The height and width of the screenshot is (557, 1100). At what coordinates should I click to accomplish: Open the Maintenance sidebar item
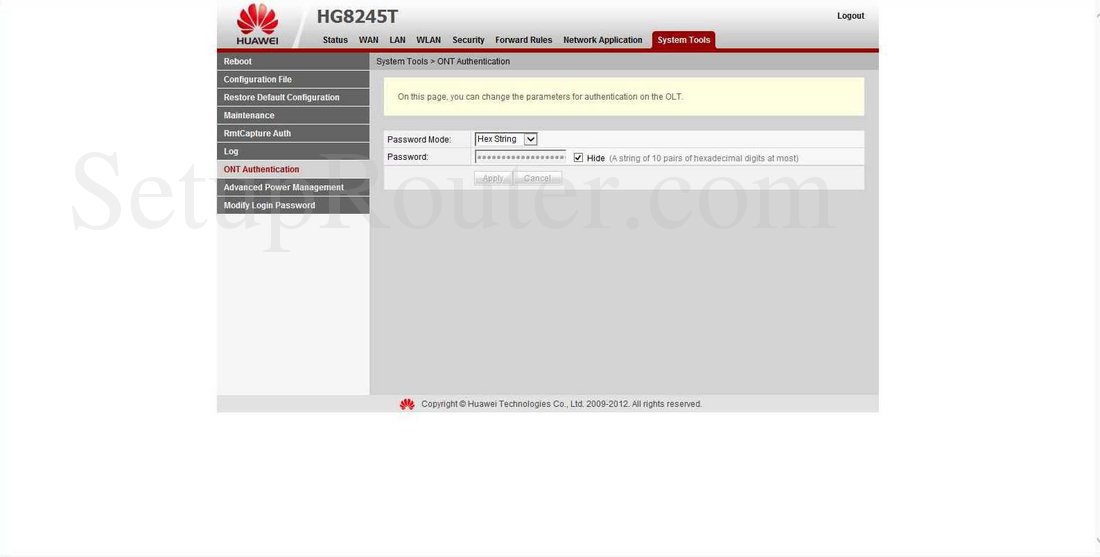pyautogui.click(x=293, y=116)
